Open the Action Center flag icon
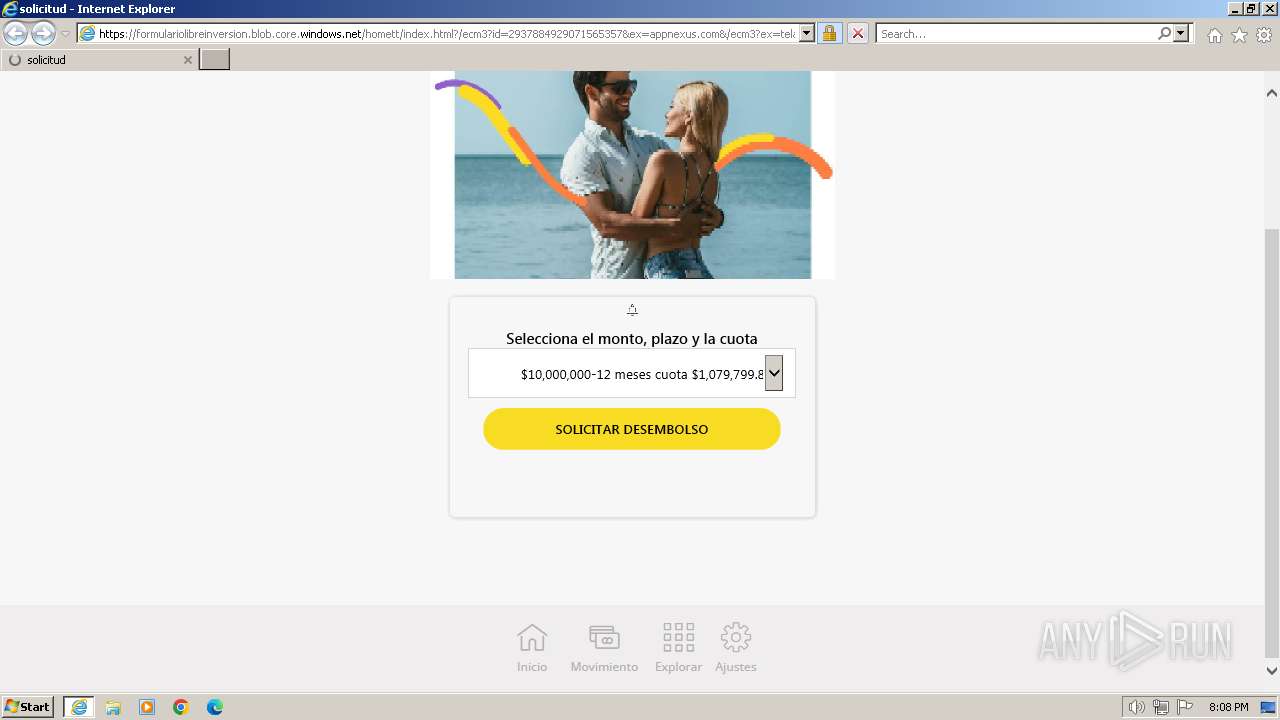Image resolution: width=1280 pixels, height=720 pixels. tap(1185, 707)
